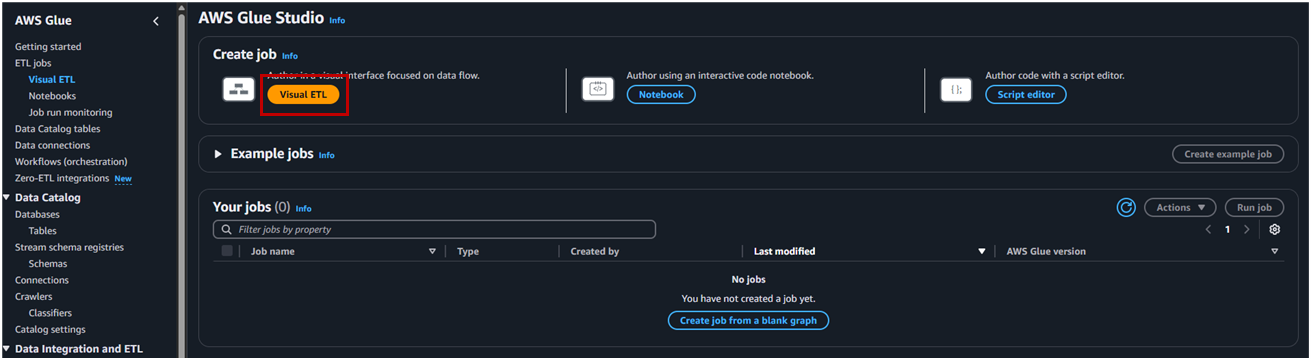1311x360 pixels.
Task: Click Info link next to Your jobs
Action: click(304, 208)
